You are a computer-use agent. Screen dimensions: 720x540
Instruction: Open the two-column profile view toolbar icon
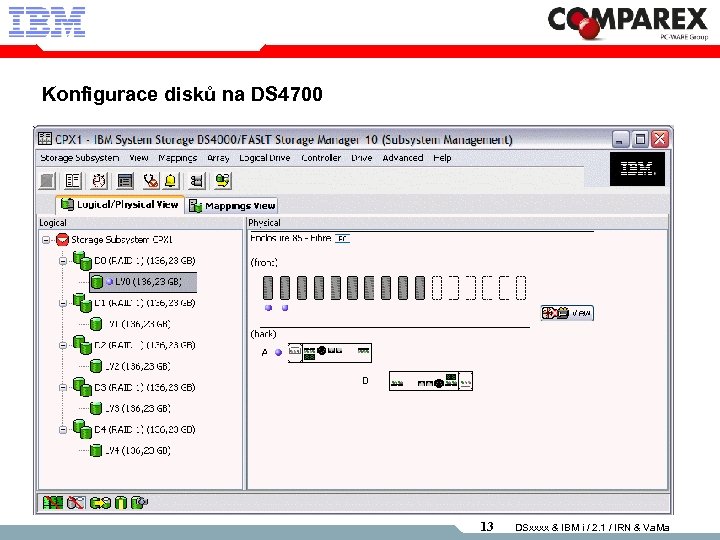click(x=73, y=181)
